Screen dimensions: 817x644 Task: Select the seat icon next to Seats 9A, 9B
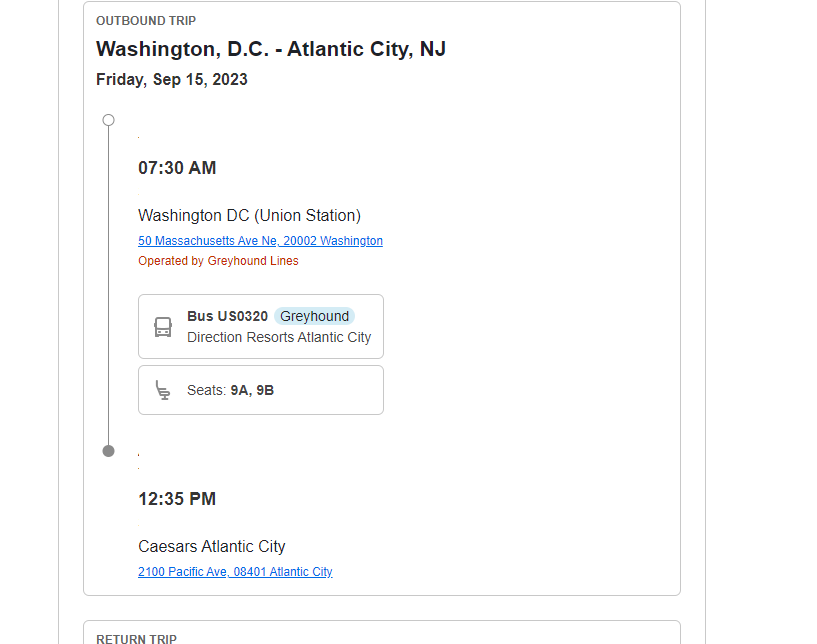point(162,389)
